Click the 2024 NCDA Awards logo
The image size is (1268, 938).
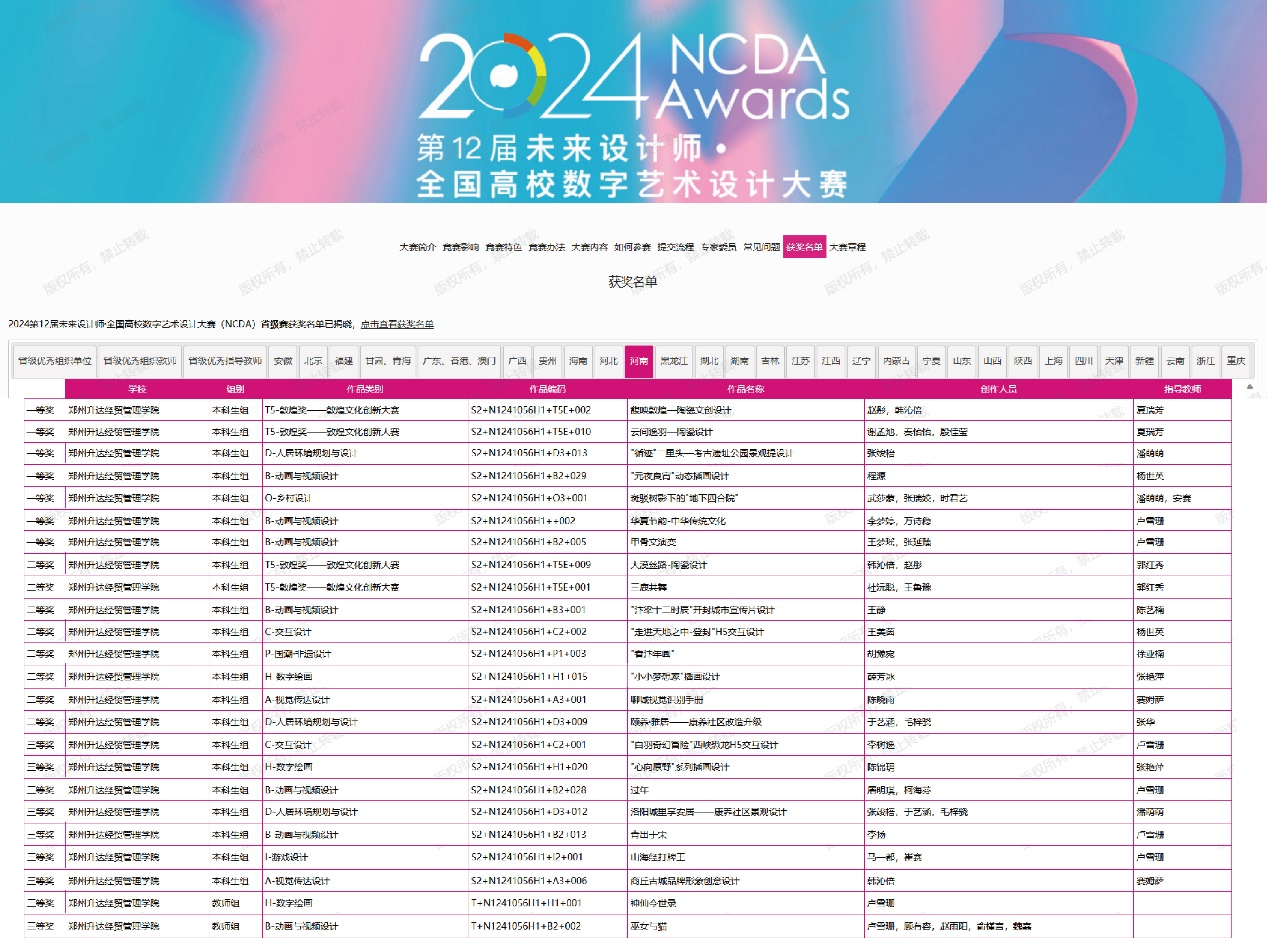pos(633,80)
